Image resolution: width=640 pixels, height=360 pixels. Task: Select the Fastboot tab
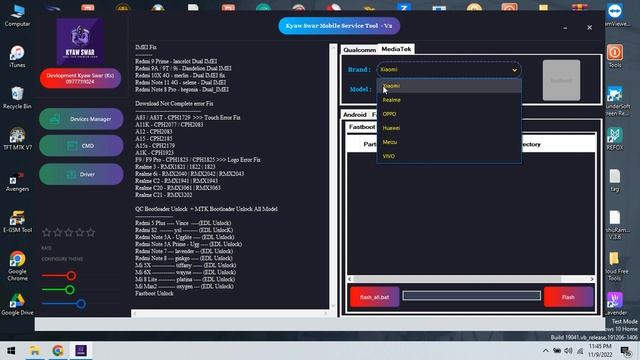click(362, 127)
